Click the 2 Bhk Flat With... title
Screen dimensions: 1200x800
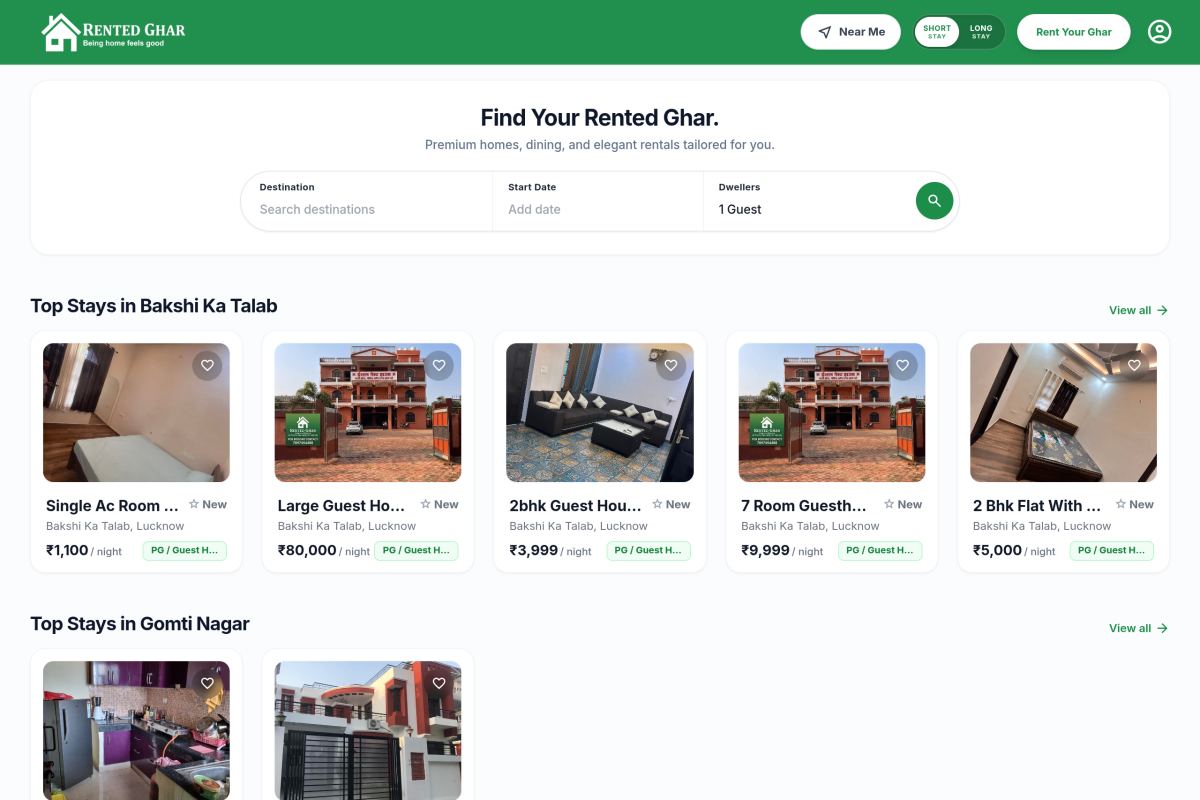click(x=1038, y=505)
